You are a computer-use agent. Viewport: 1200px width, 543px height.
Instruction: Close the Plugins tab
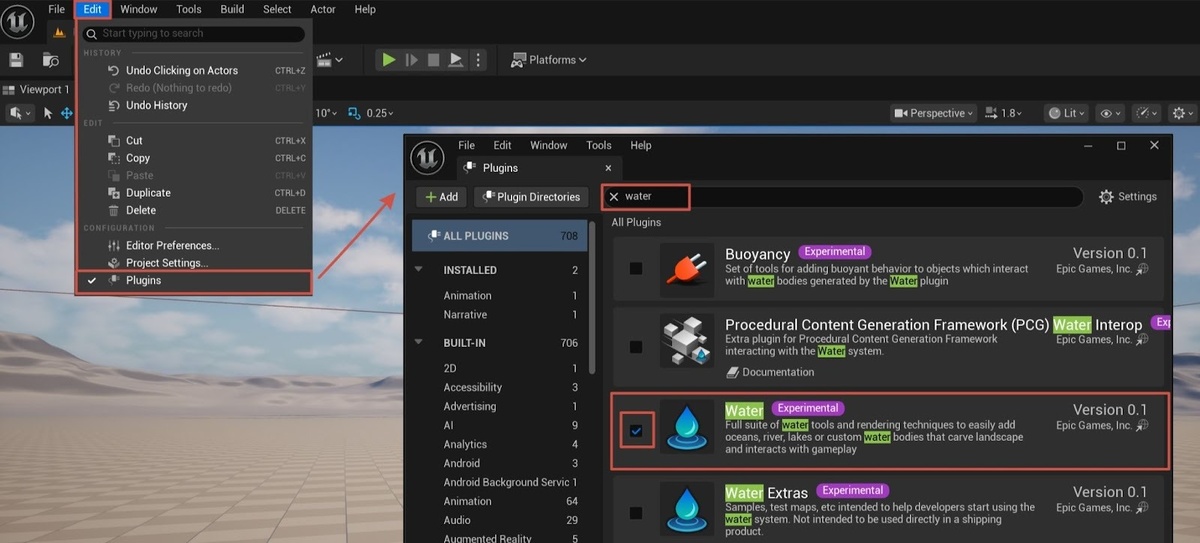click(x=608, y=168)
